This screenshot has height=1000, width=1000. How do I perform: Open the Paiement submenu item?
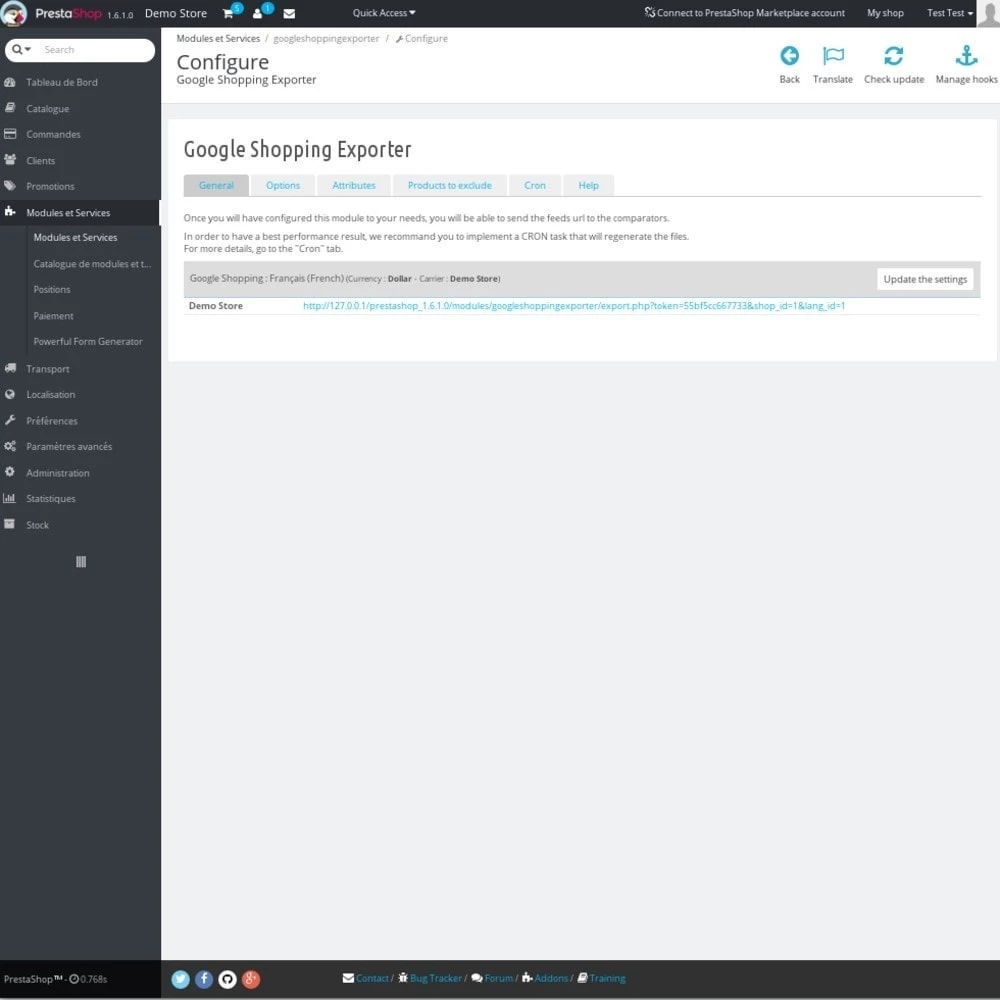54,316
